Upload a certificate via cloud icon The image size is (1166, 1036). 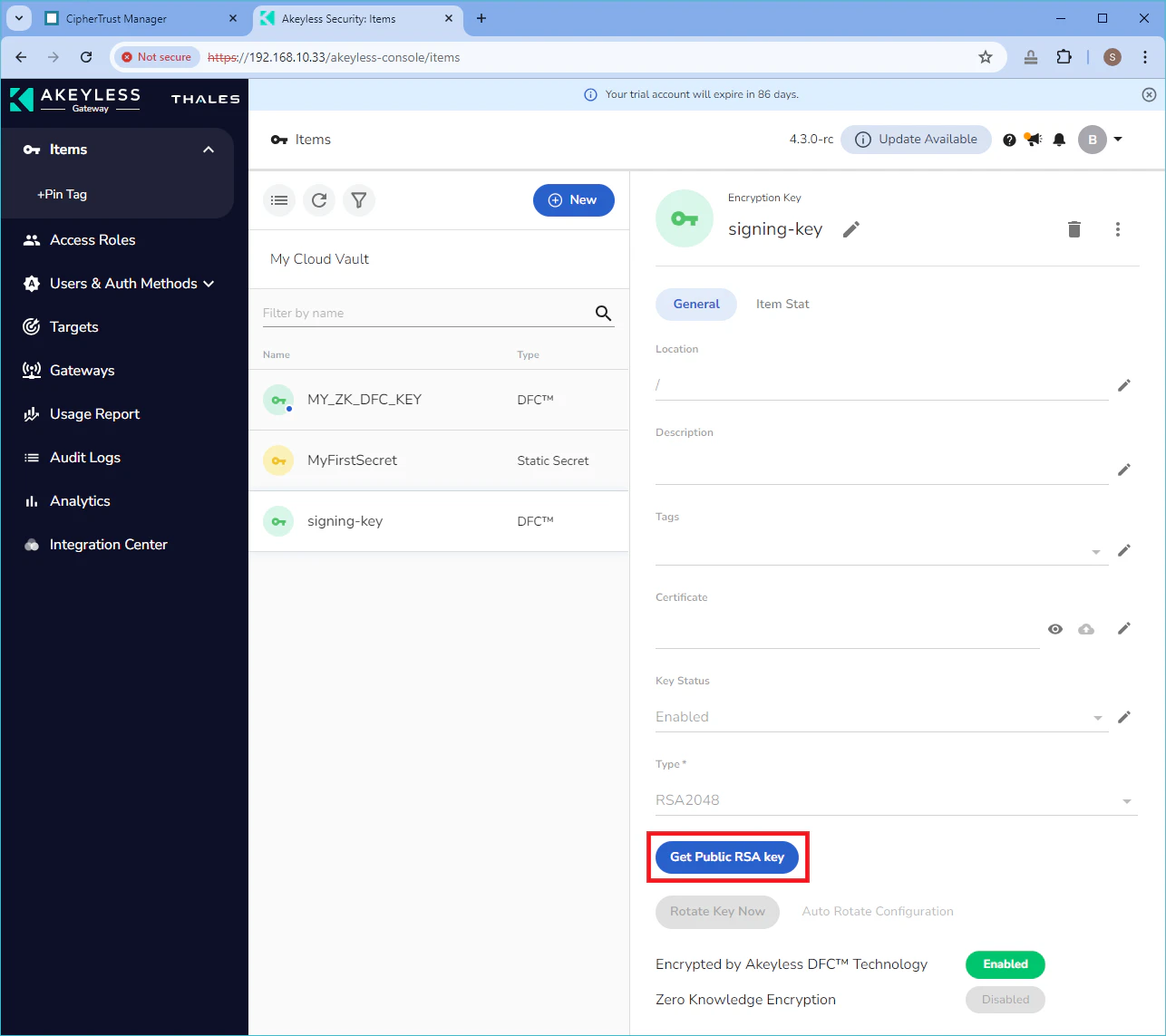[1086, 629]
